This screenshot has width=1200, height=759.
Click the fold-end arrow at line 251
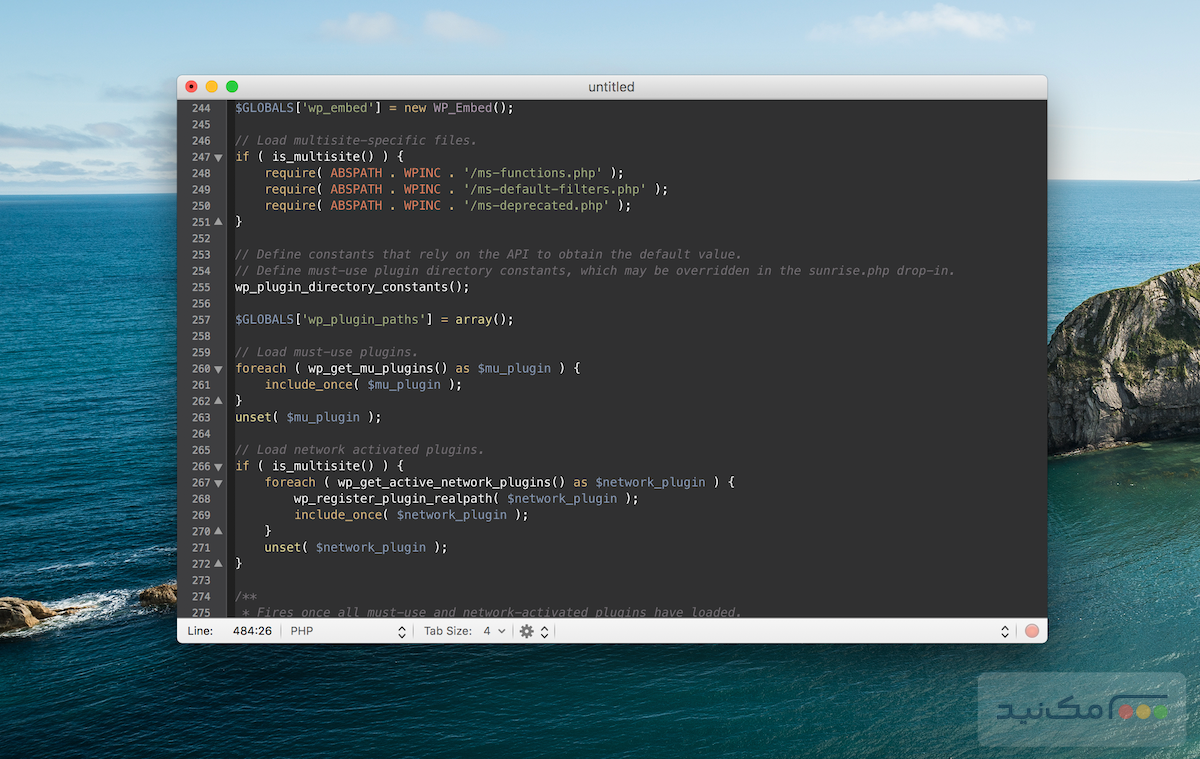217,221
